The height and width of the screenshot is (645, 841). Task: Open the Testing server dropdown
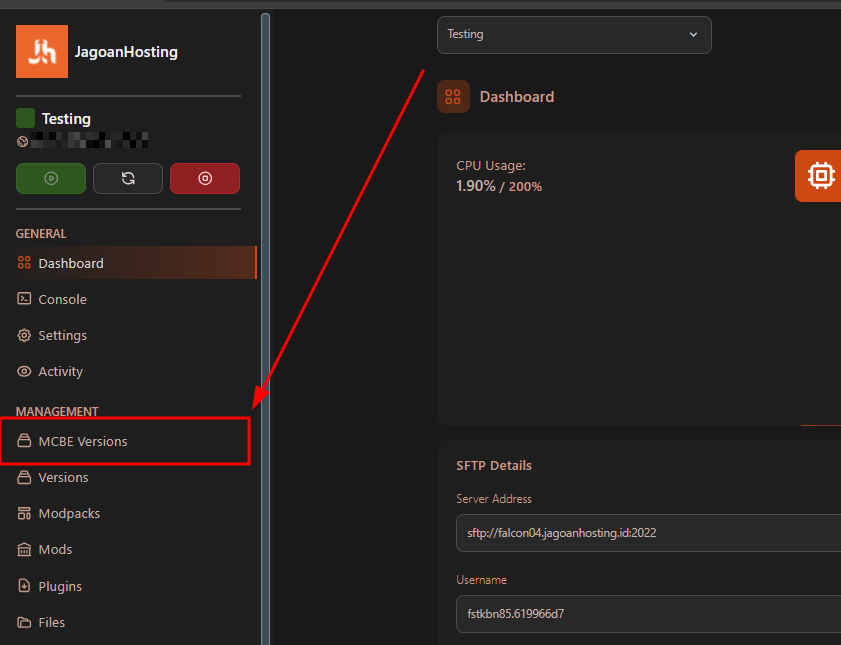click(573, 34)
